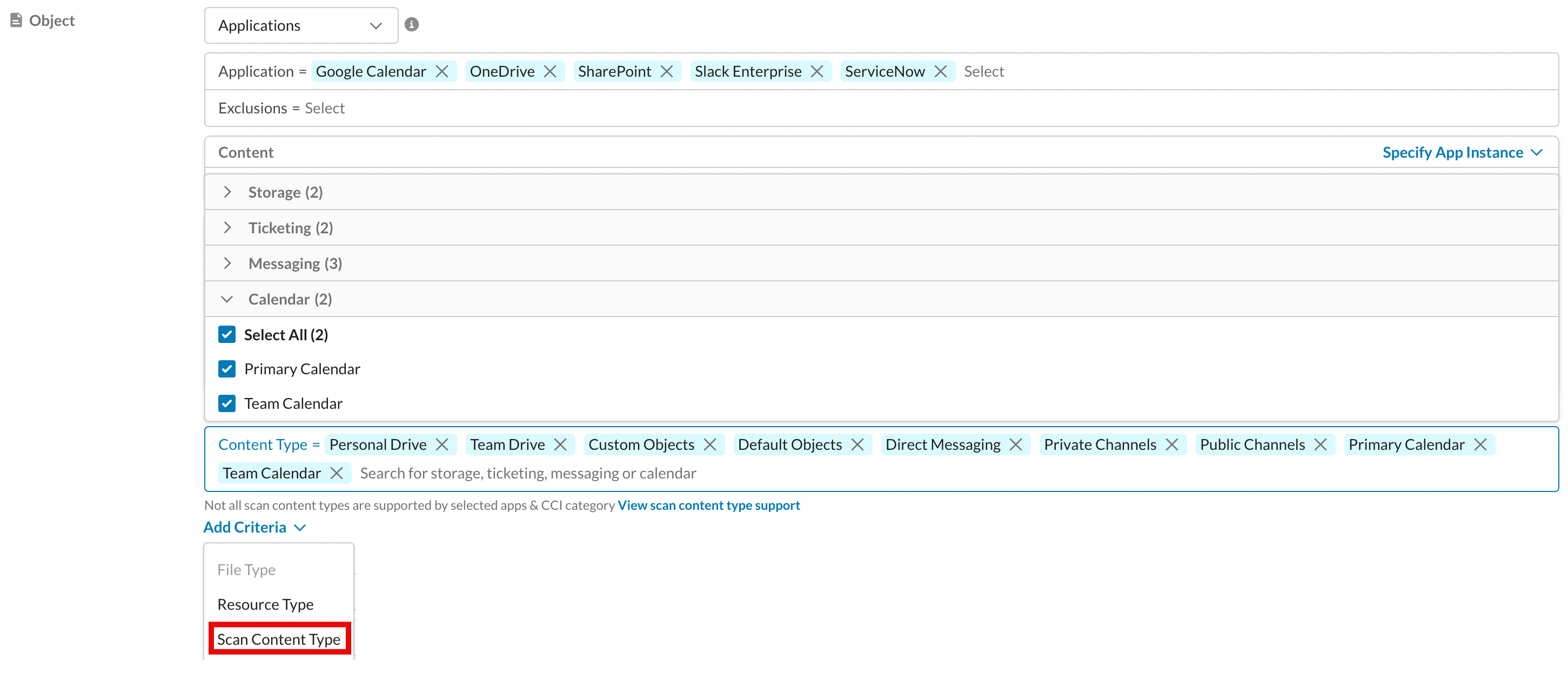Choose Scan Content Type menu option

pos(279,639)
